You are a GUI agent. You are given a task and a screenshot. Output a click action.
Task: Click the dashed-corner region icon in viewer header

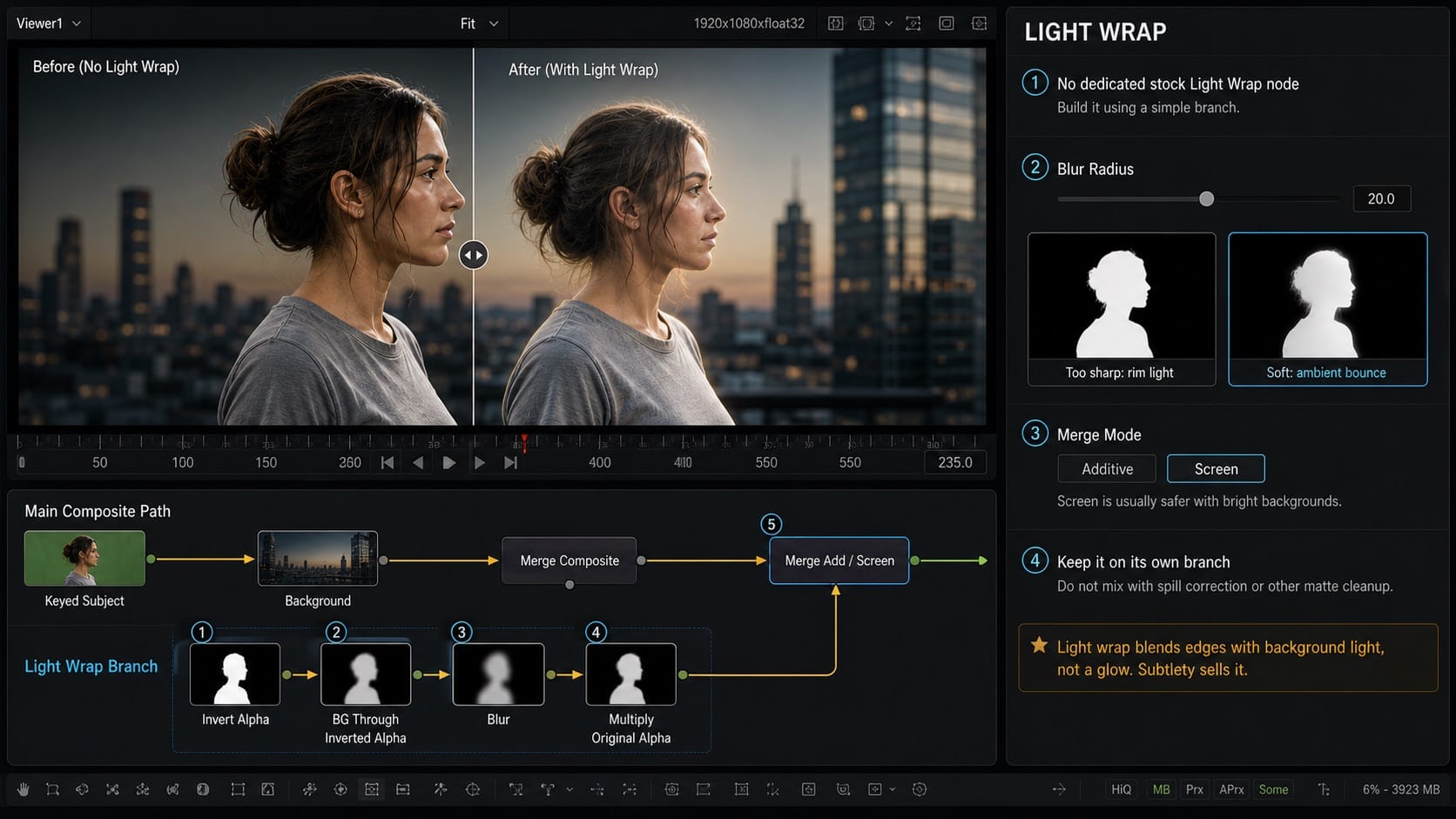pyautogui.click(x=913, y=23)
